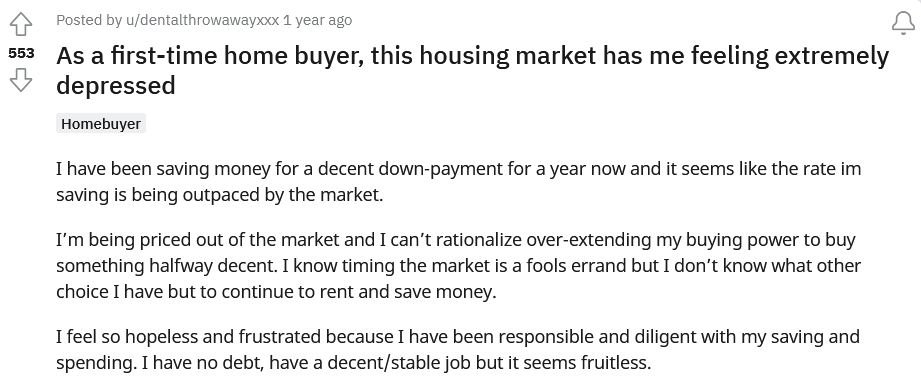The height and width of the screenshot is (386, 921).
Task: Downvote the post with the down arrow
Action: 21,80
